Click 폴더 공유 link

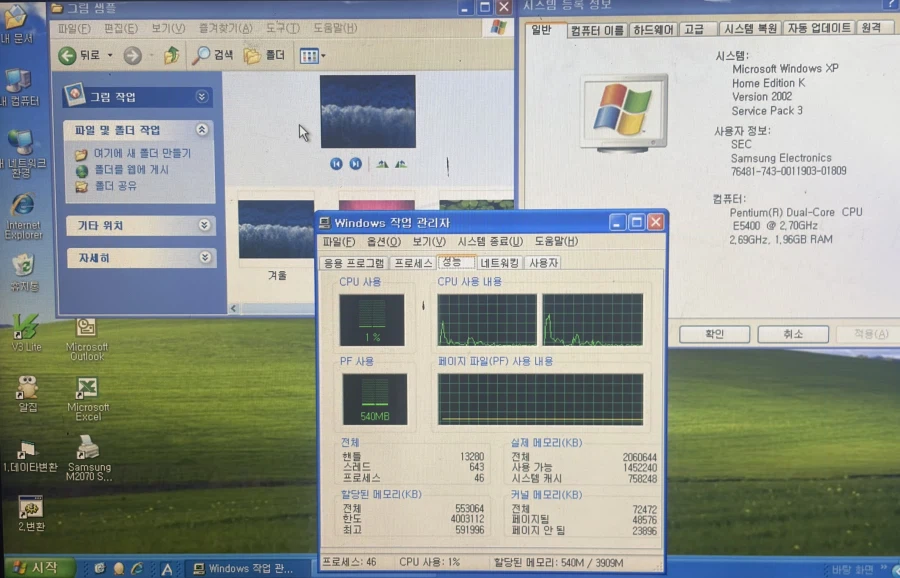click(x=115, y=186)
